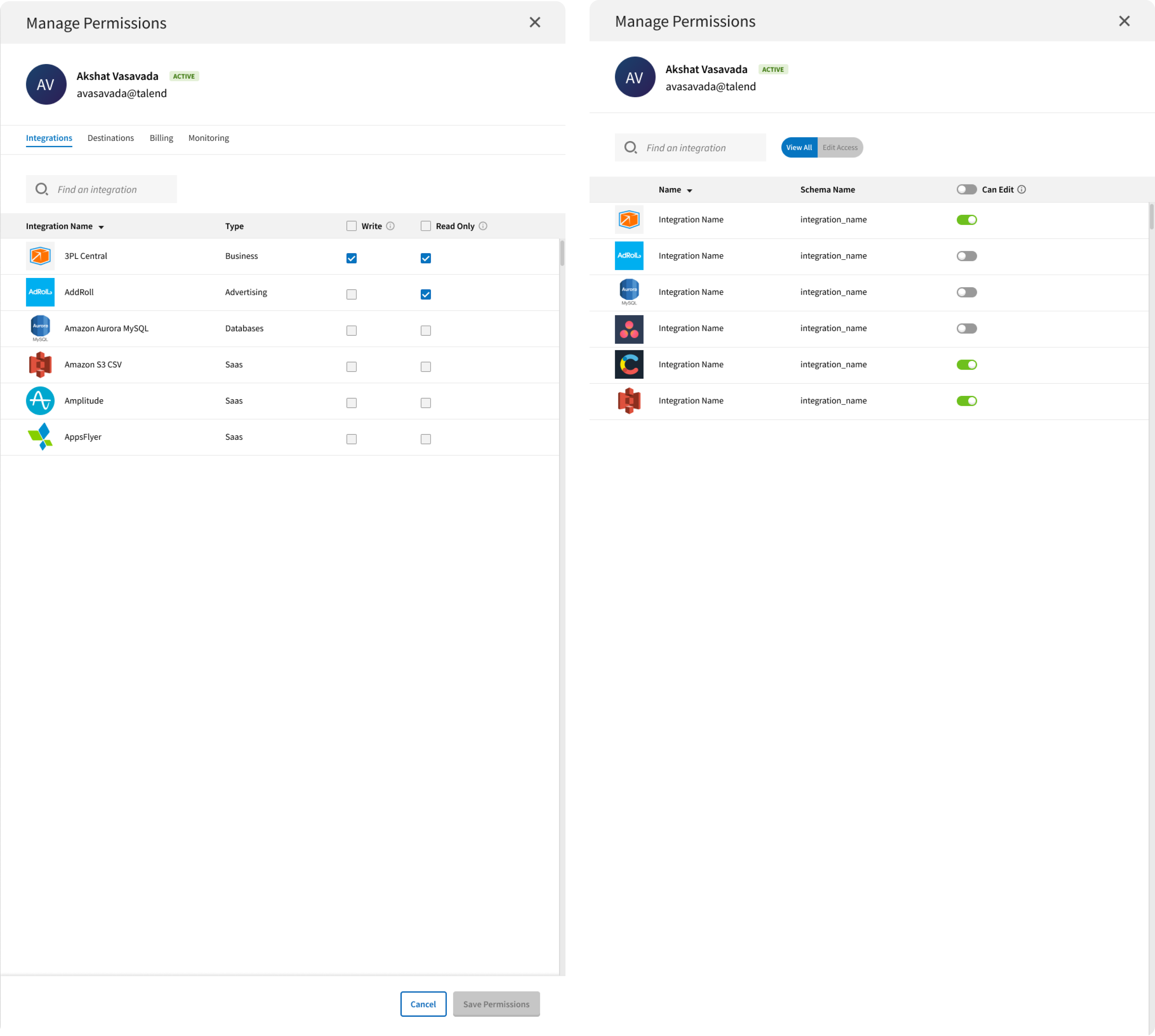
Task: Open the Monitoring tab
Action: click(x=208, y=138)
